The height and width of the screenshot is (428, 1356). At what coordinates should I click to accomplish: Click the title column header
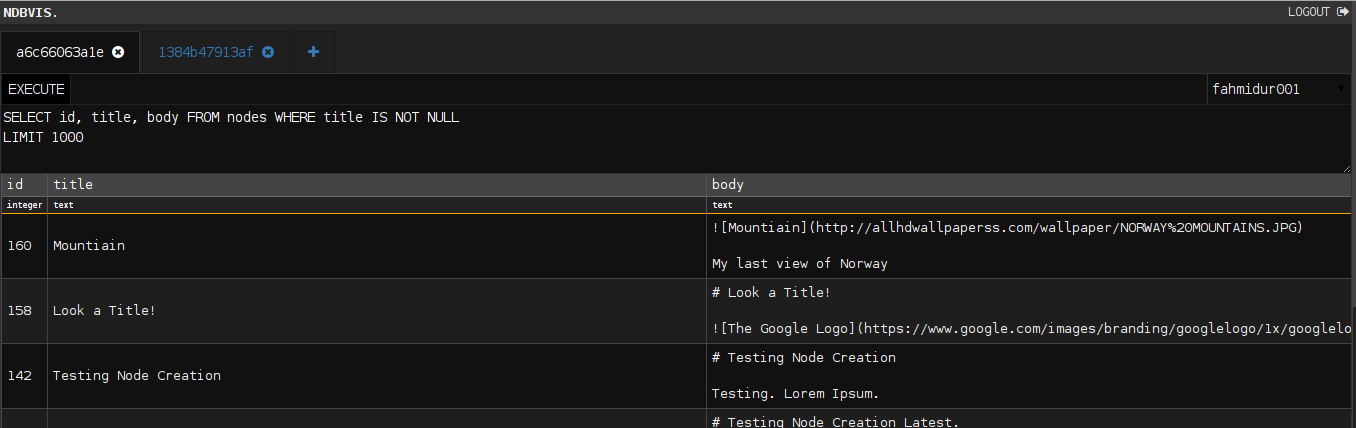point(377,185)
